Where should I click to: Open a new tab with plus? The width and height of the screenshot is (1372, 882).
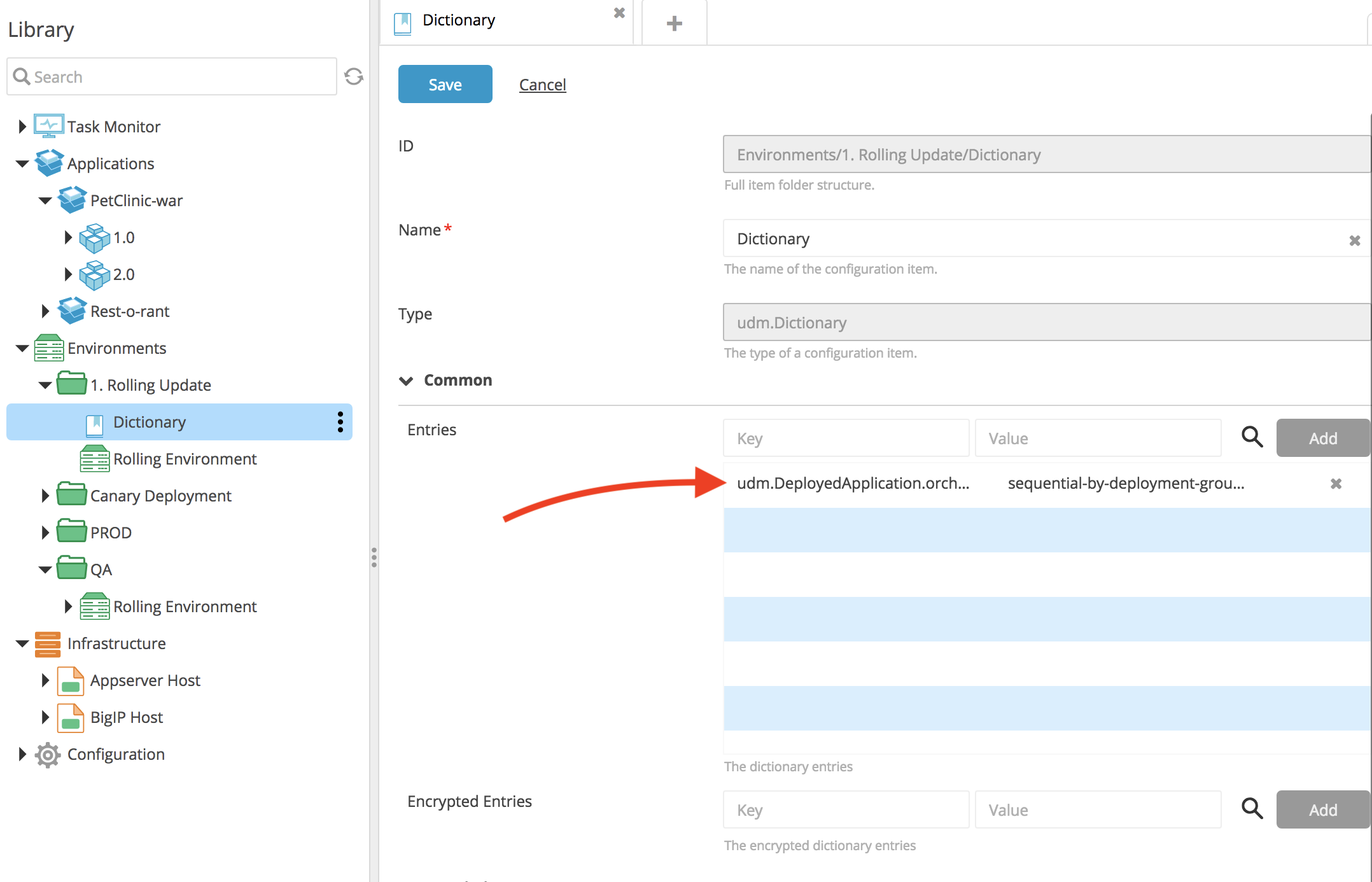[x=675, y=23]
